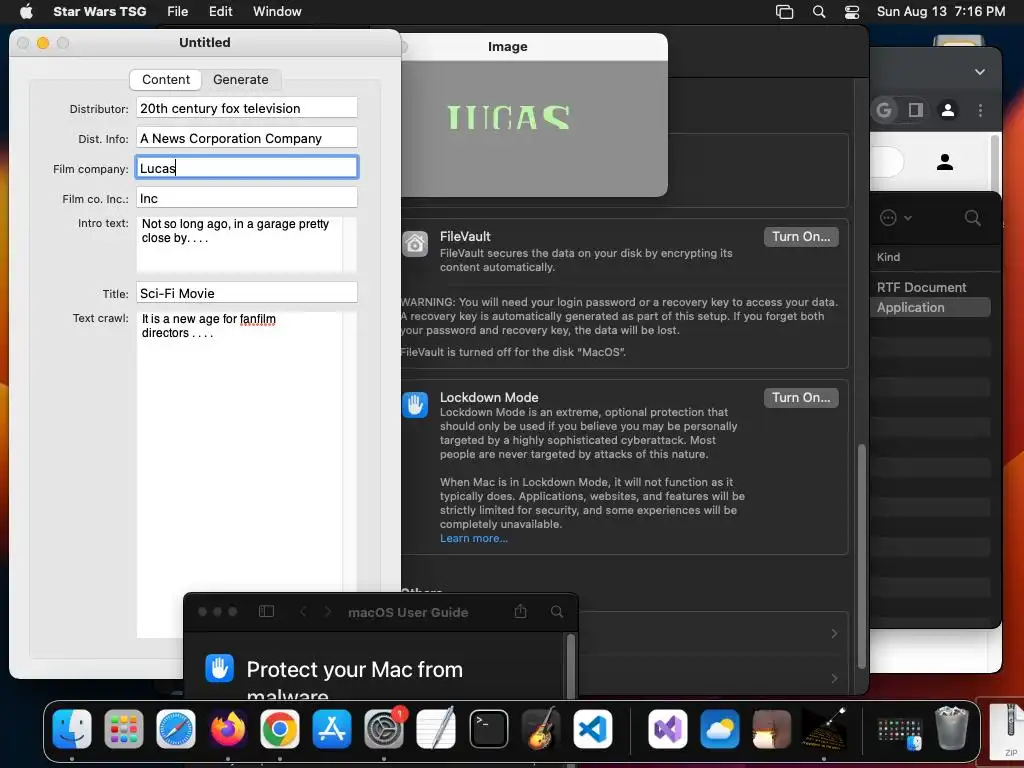Viewport: 1024px width, 768px height.
Task: Switch to the Content tab
Action: (x=166, y=80)
